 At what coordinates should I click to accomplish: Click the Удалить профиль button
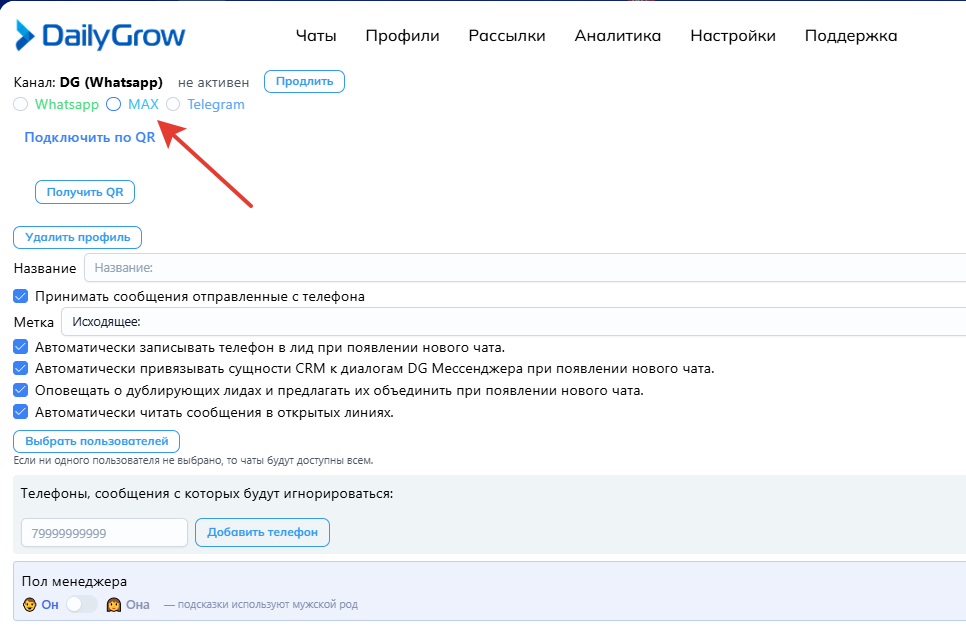click(x=78, y=237)
